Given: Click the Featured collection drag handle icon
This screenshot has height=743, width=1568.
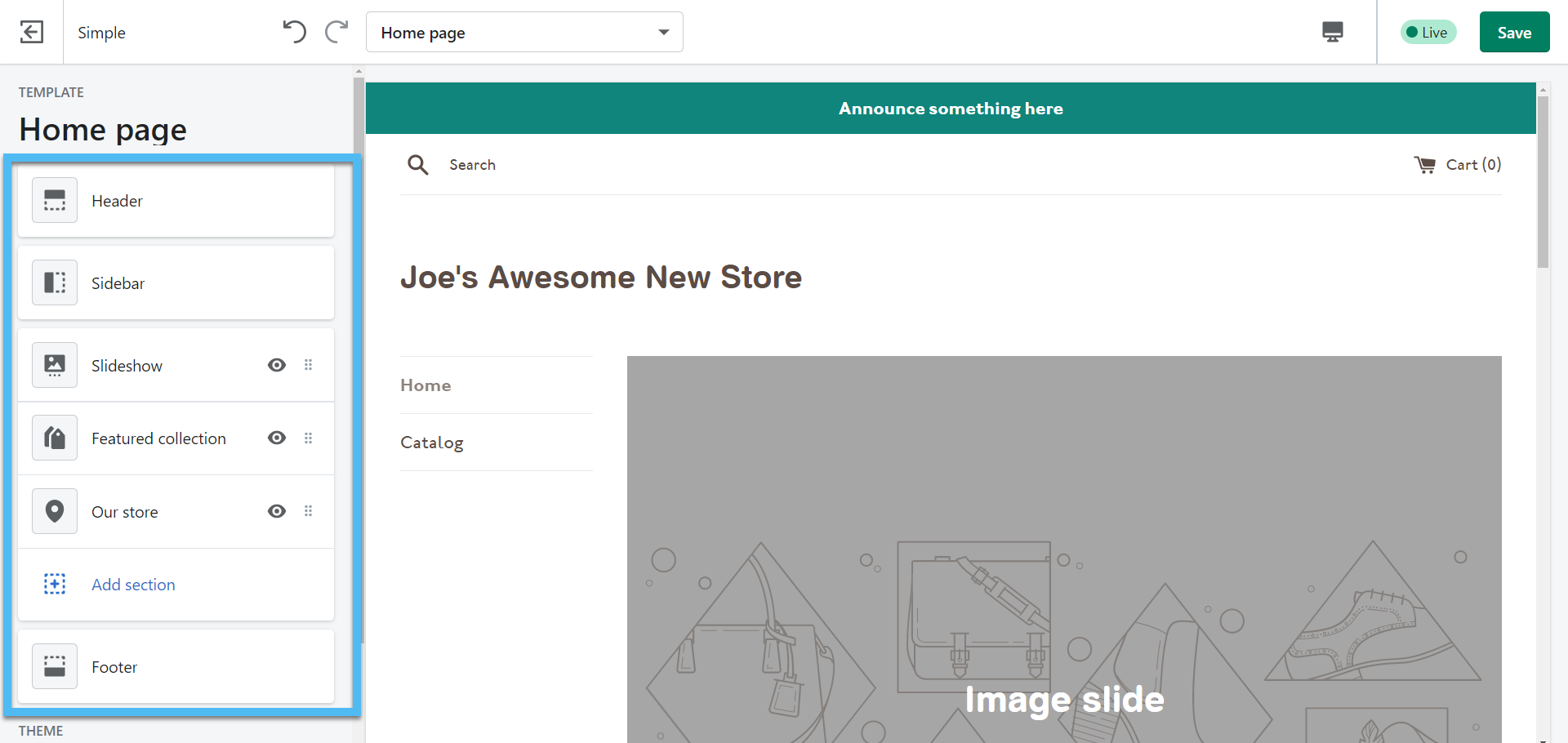Looking at the screenshot, I should 309,438.
